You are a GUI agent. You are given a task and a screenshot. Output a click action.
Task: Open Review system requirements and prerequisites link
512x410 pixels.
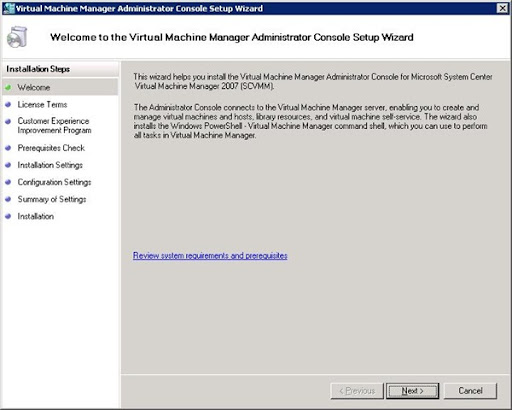coord(210,256)
